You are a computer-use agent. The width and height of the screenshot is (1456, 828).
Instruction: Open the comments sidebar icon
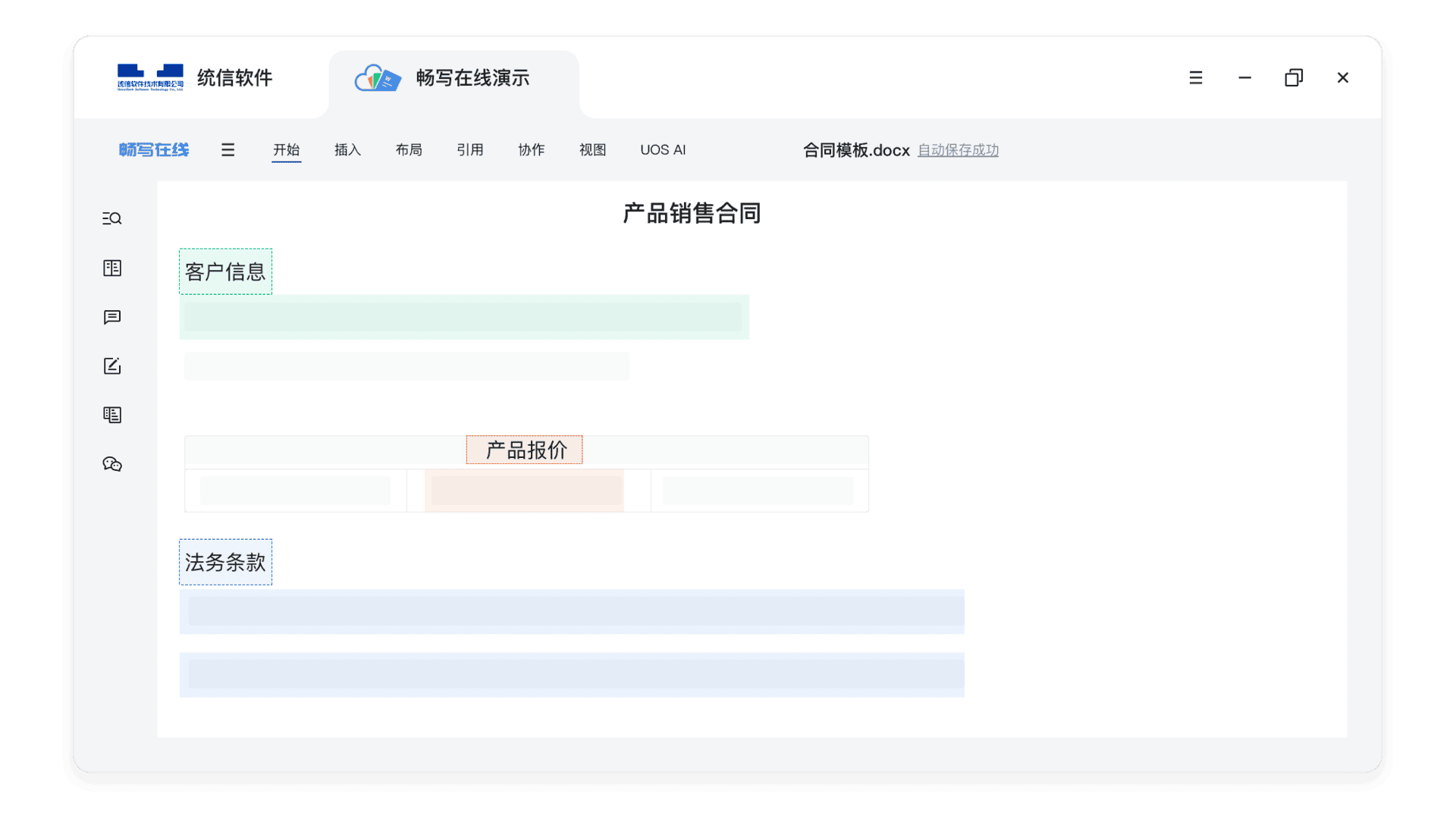click(x=112, y=317)
